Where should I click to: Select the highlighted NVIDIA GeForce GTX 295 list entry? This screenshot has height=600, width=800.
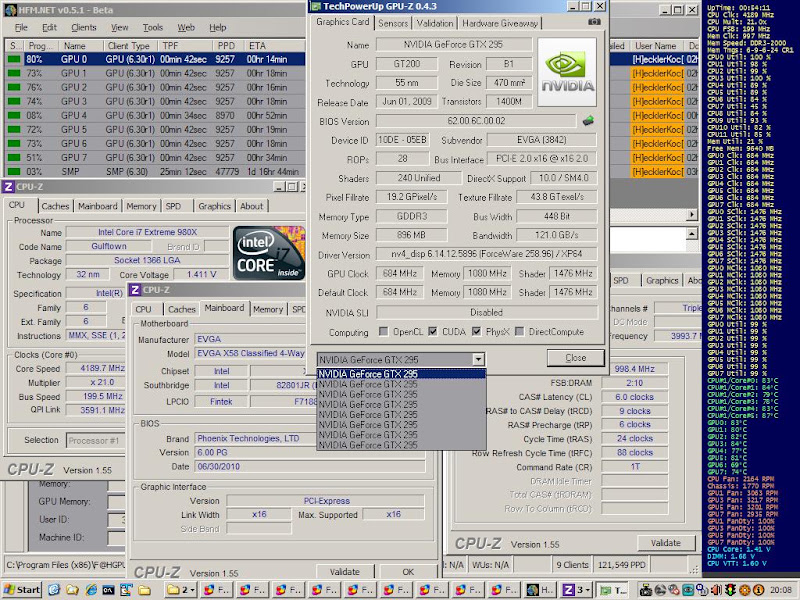tap(401, 374)
